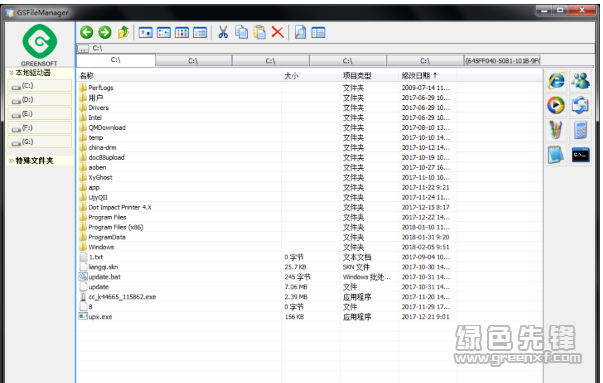This screenshot has width=603, height=383.
Task: Open the Messenger people icon
Action: tap(580, 81)
